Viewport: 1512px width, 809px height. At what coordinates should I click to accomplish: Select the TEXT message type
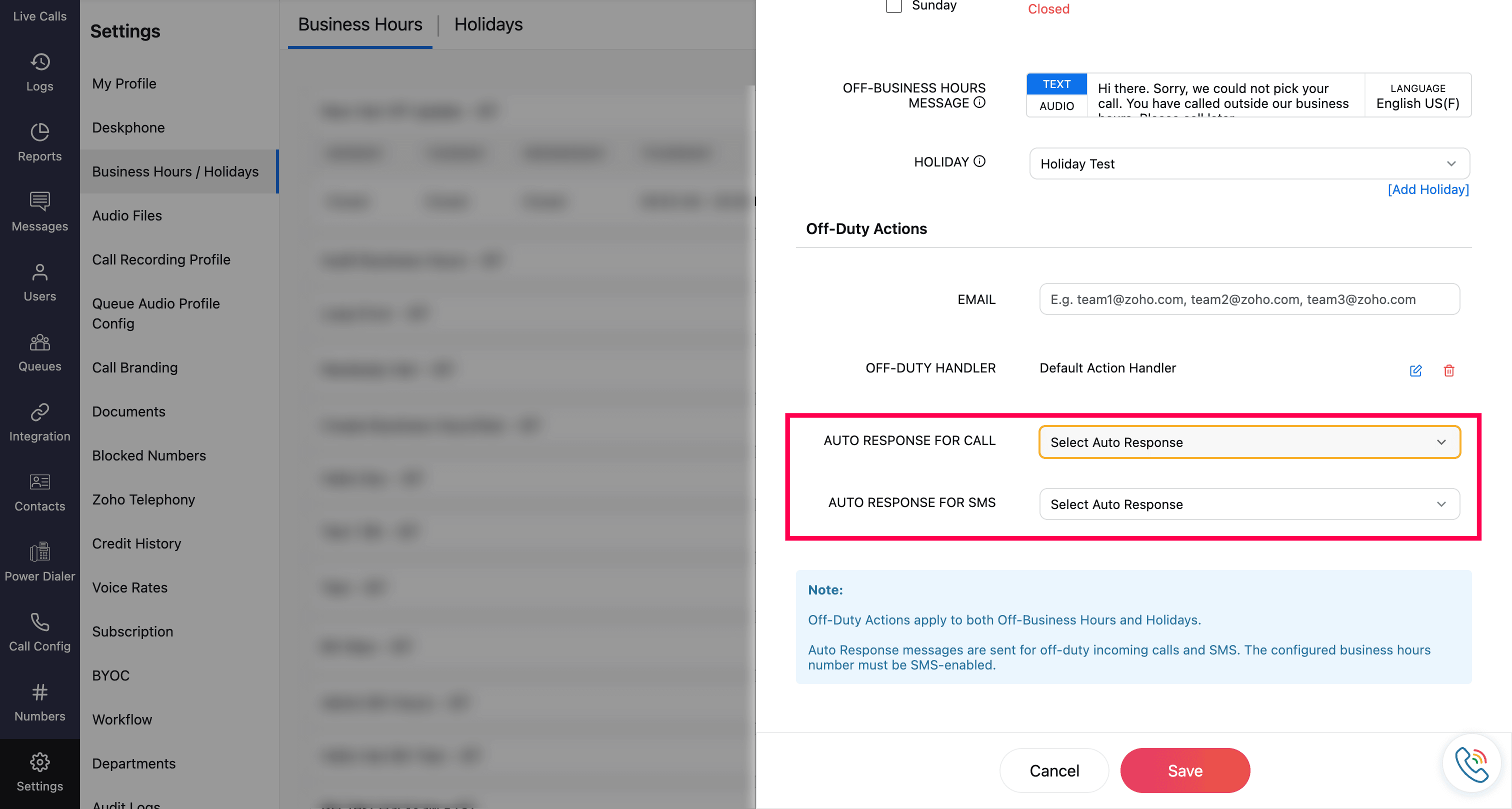pyautogui.click(x=1056, y=84)
